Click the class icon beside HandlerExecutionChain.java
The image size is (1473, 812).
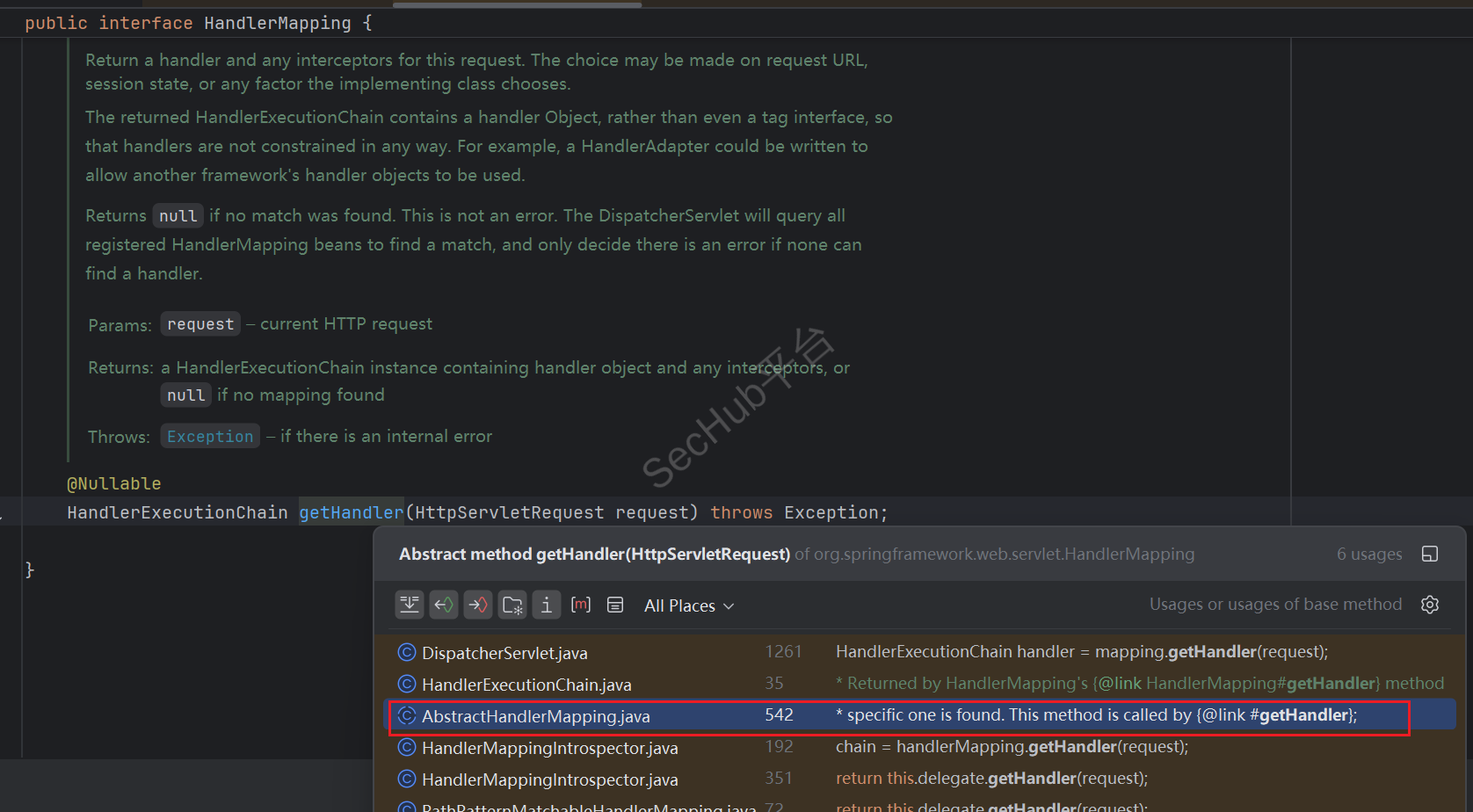(x=407, y=684)
